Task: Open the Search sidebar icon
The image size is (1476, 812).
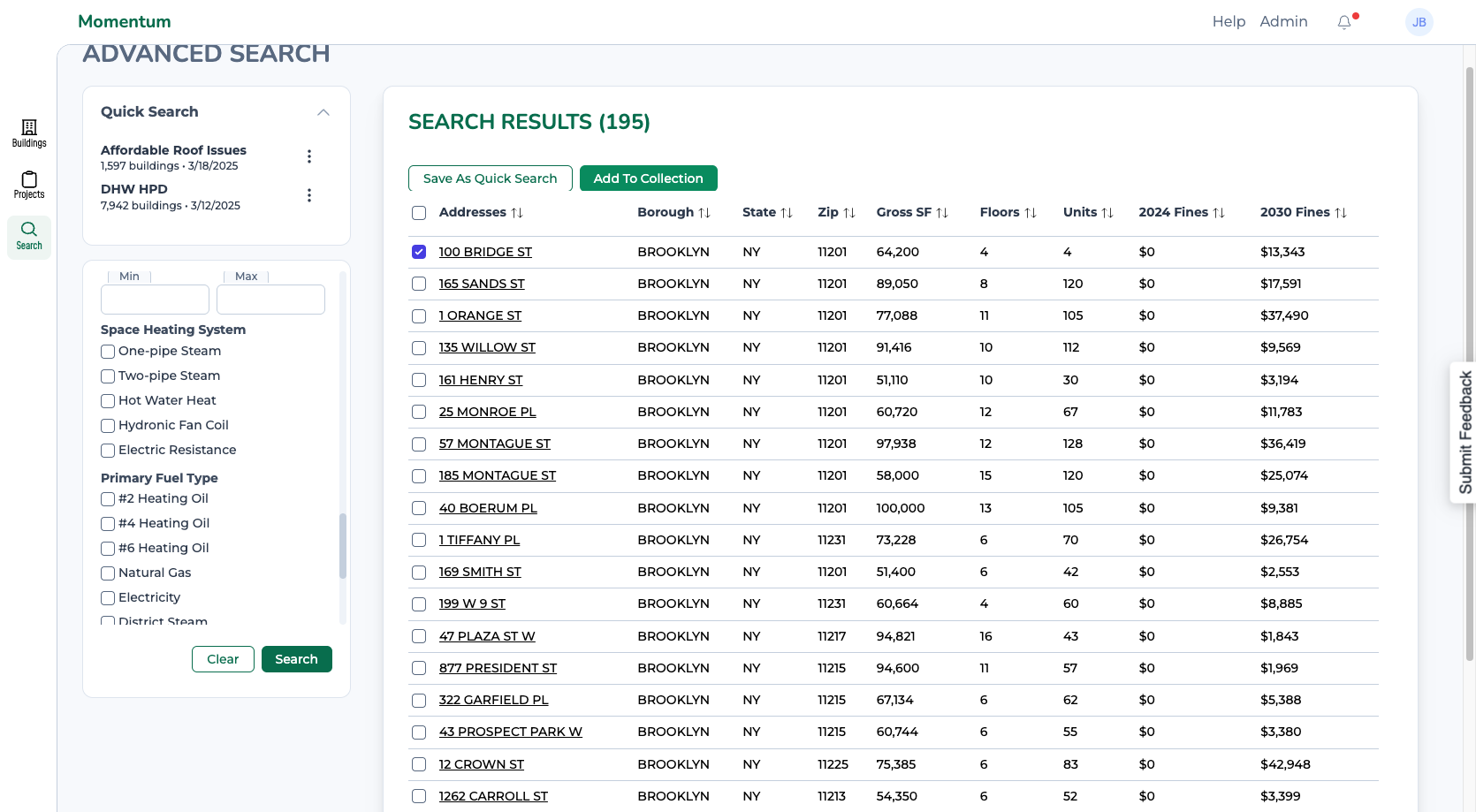Action: point(29,236)
